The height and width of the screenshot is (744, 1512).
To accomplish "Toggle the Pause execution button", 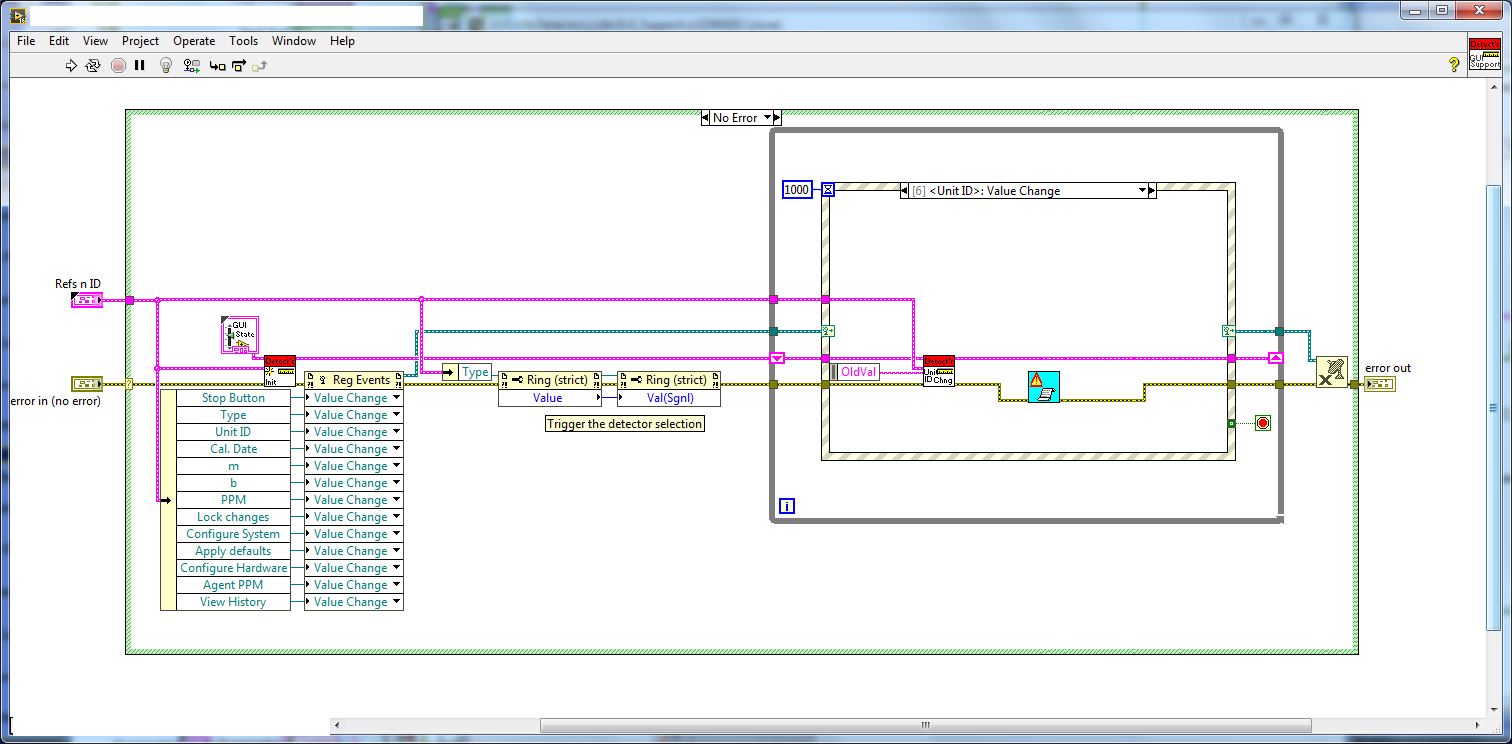I will pyautogui.click(x=140, y=66).
